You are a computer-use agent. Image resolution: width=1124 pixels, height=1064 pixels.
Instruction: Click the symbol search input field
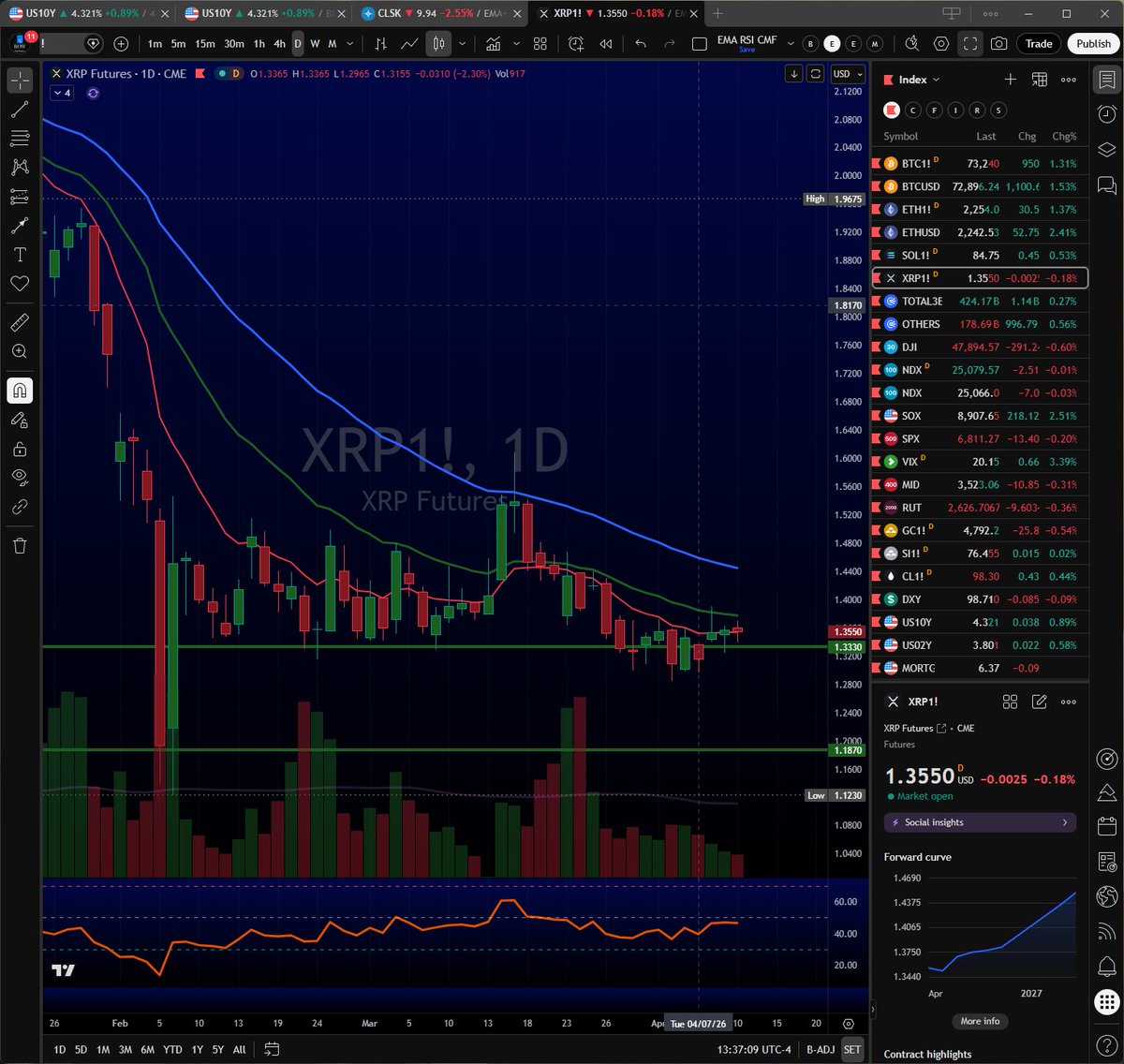[x=70, y=44]
